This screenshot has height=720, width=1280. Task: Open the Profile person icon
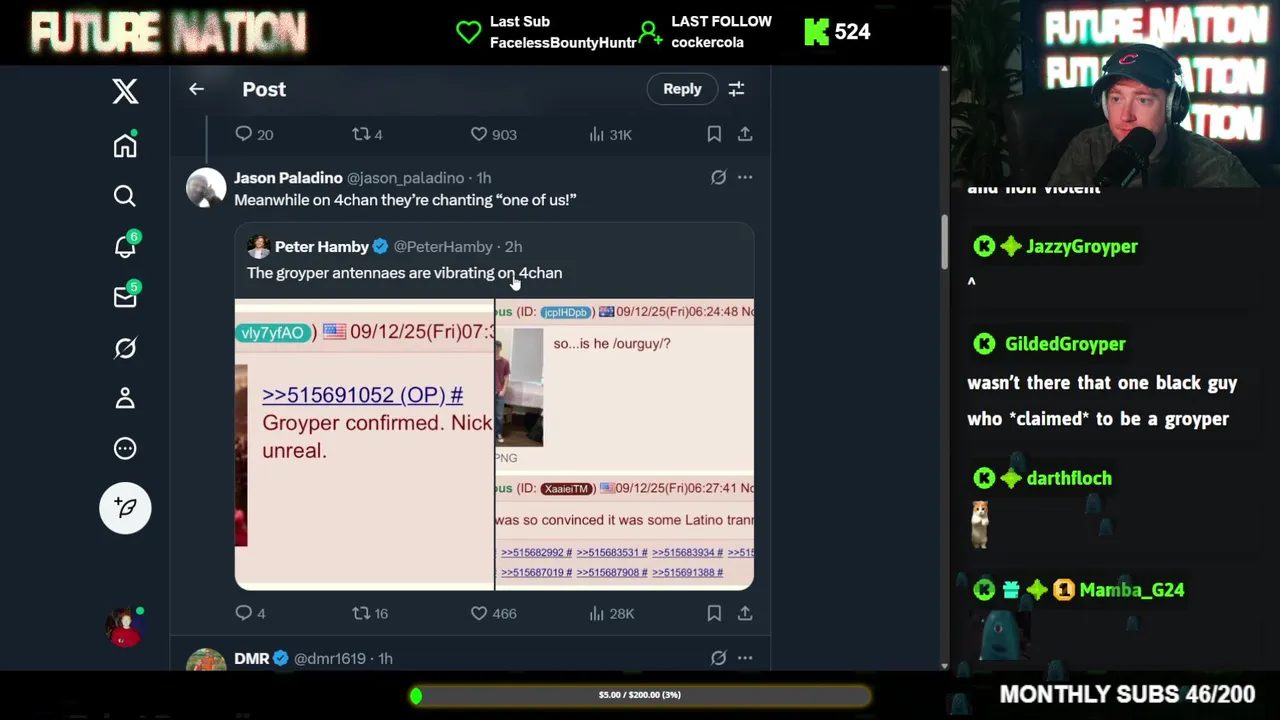click(x=125, y=398)
